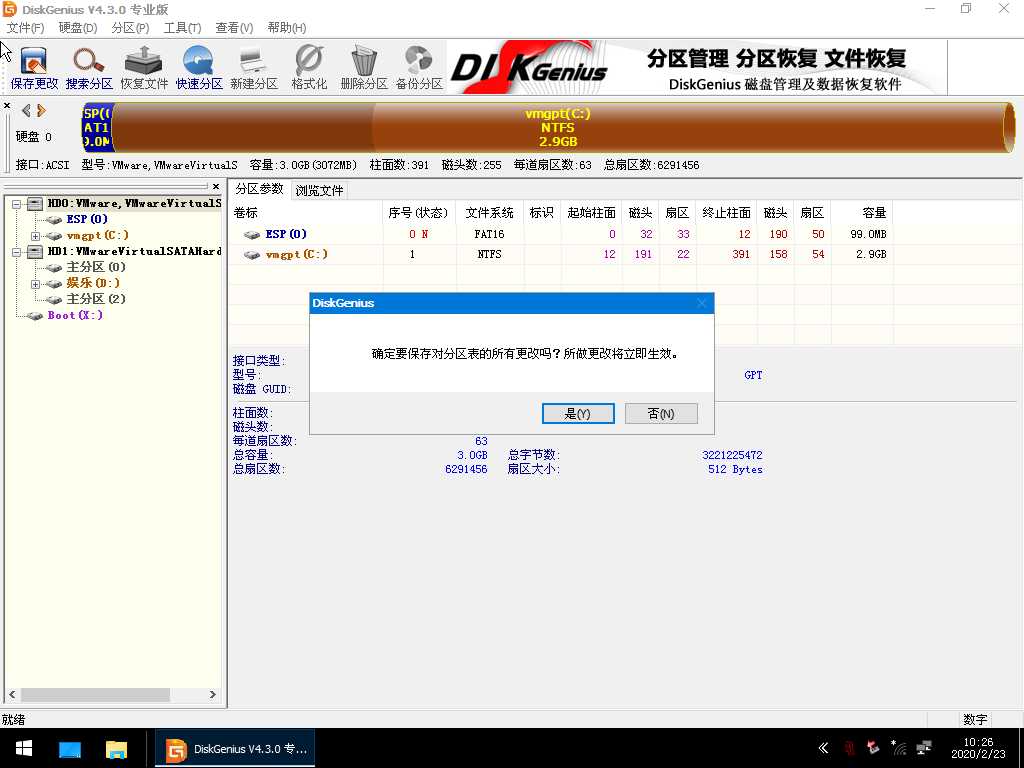Click right arrow of tree horizontal scrollbar
This screenshot has width=1024, height=768.
pyautogui.click(x=213, y=694)
